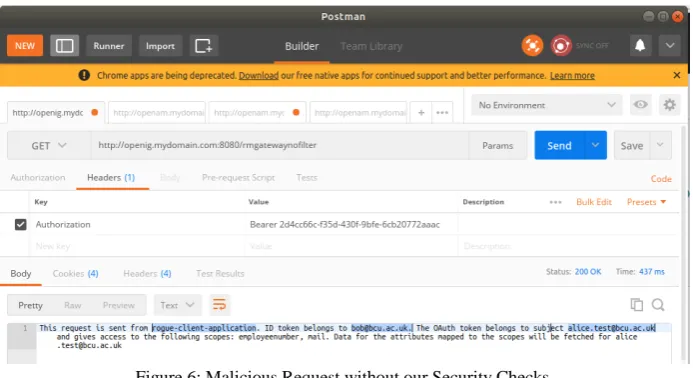This screenshot has height=378, width=693.
Task: Send the request
Action: [x=559, y=145]
